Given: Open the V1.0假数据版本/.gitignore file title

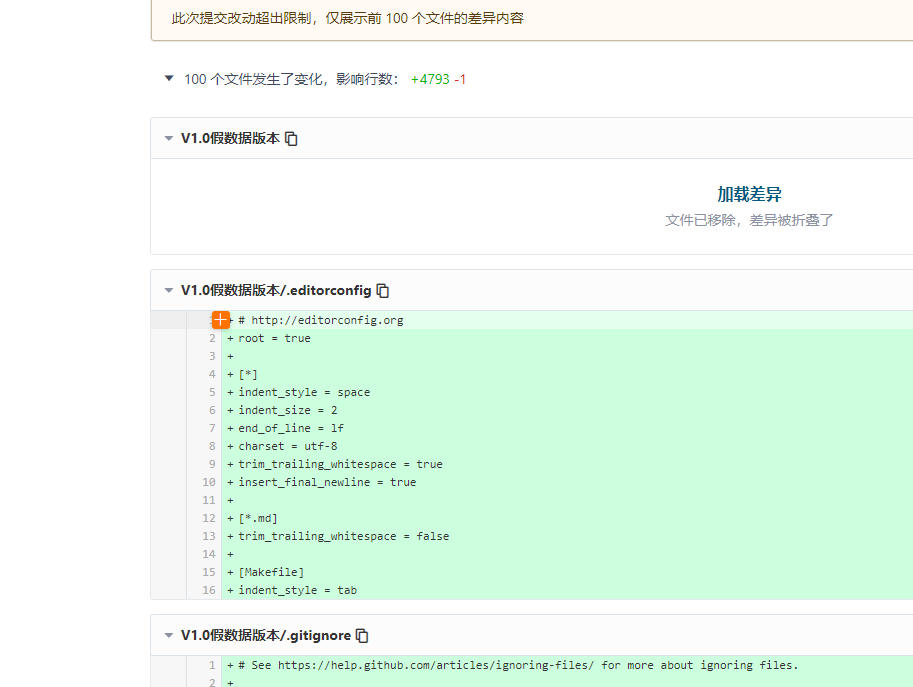Looking at the screenshot, I should pyautogui.click(x=266, y=636).
